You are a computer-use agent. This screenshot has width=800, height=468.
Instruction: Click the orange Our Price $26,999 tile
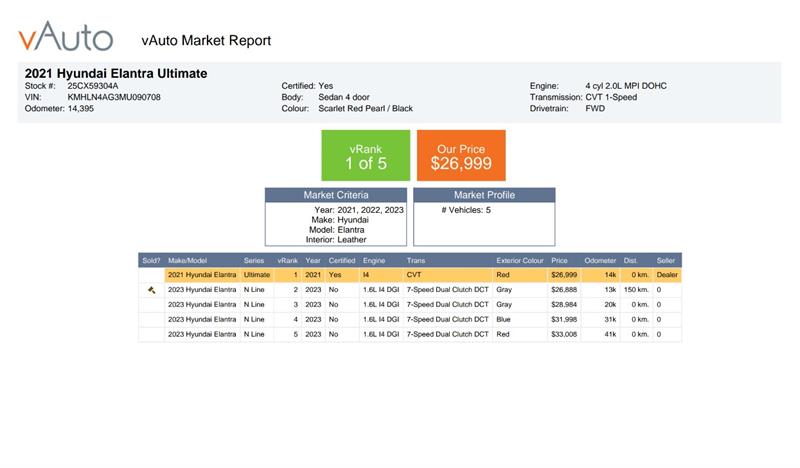click(x=461, y=155)
